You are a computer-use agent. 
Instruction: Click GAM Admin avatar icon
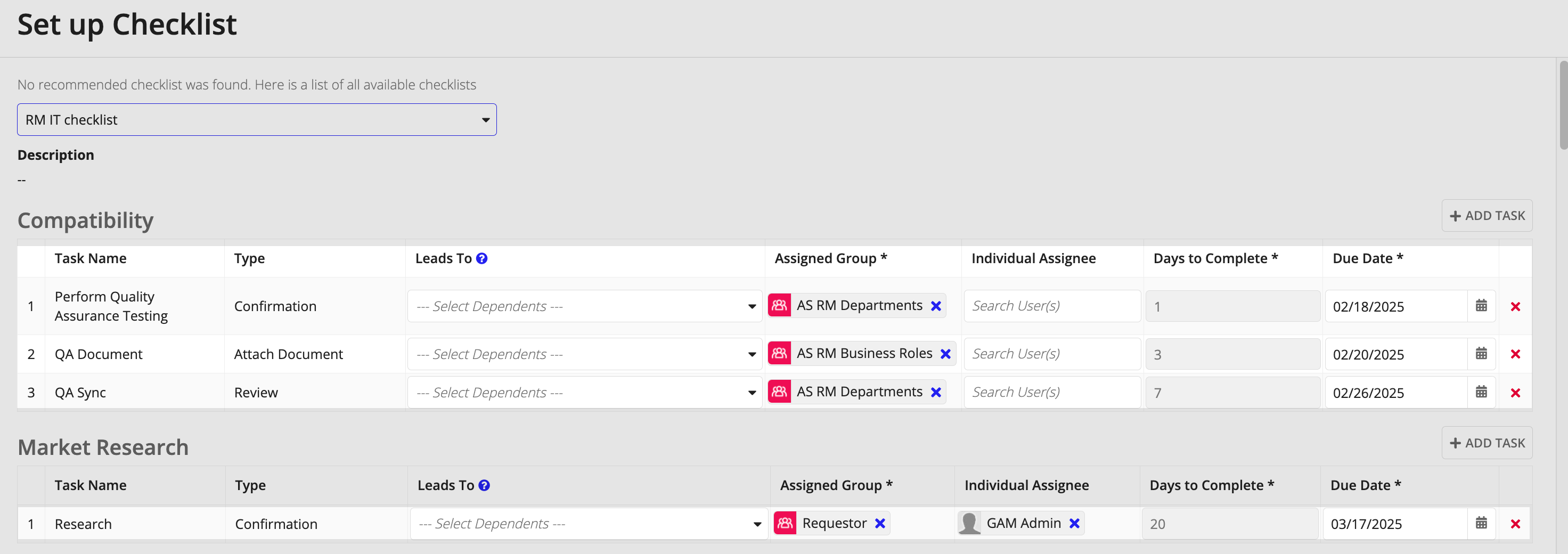[969, 524]
